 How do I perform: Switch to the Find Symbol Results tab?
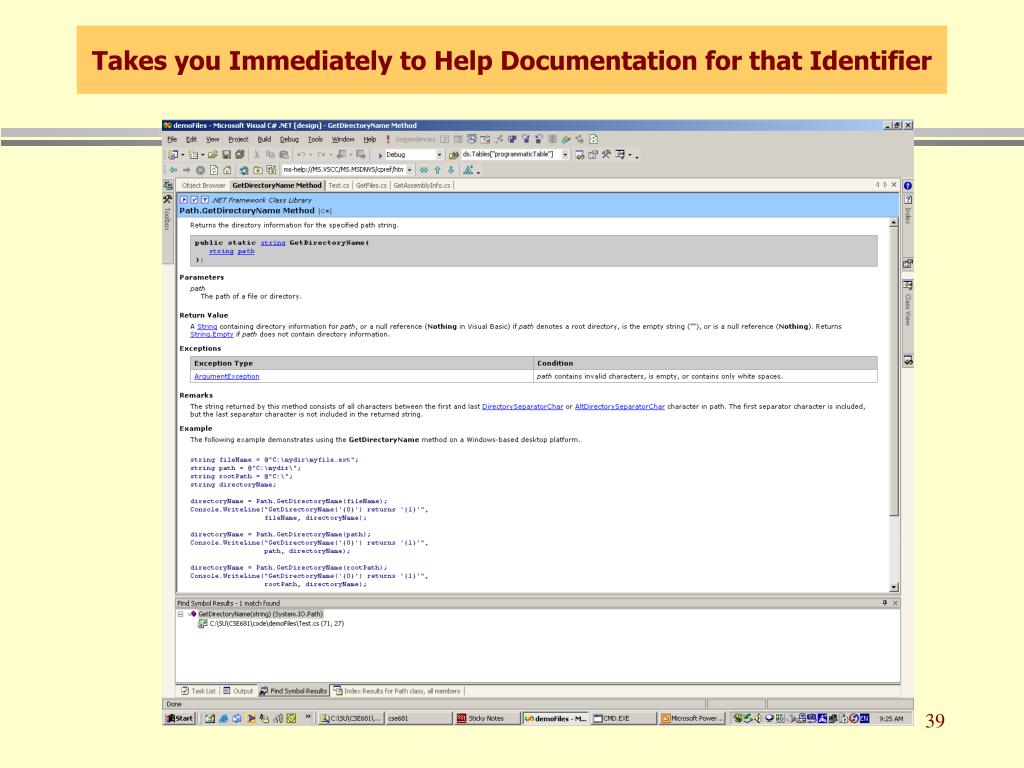[293, 691]
